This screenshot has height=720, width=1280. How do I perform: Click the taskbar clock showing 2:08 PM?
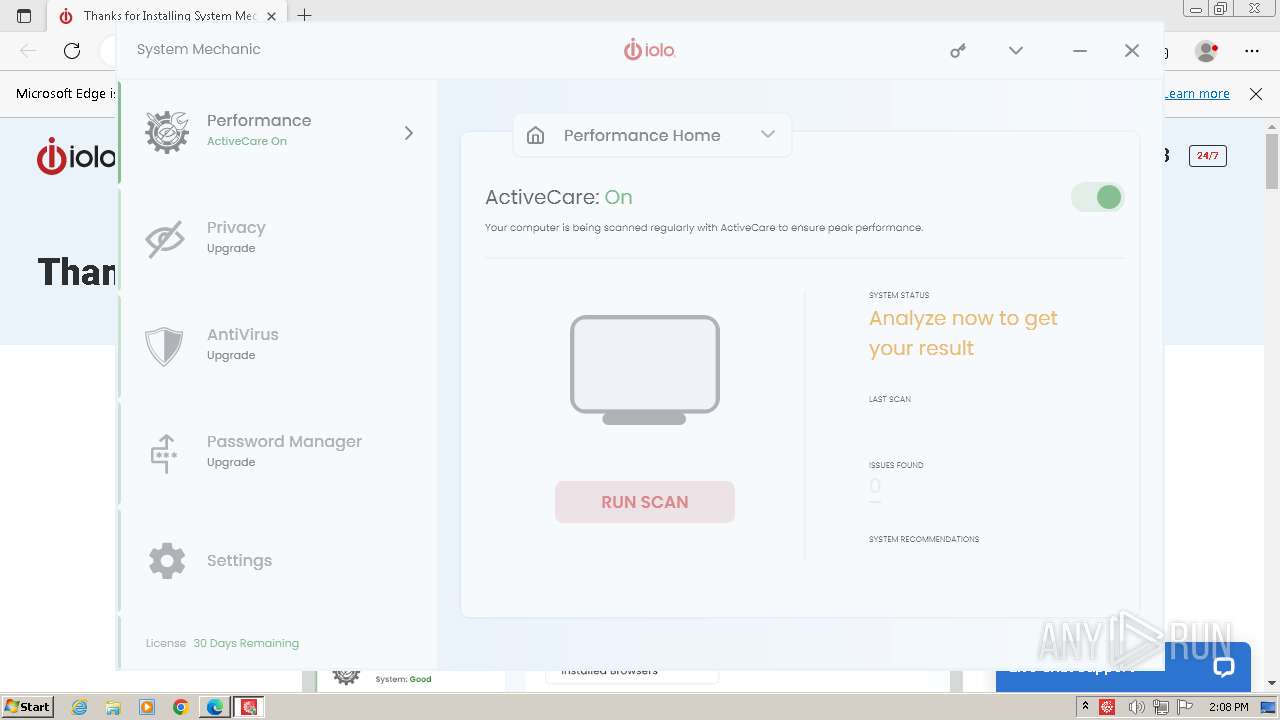[1228, 707]
